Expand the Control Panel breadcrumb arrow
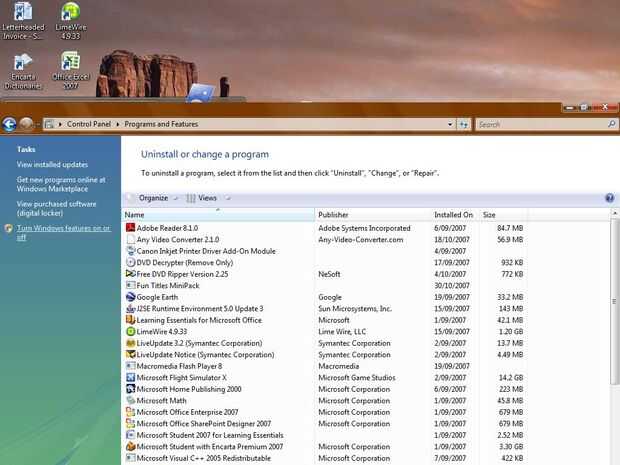 pyautogui.click(x=60, y=125)
